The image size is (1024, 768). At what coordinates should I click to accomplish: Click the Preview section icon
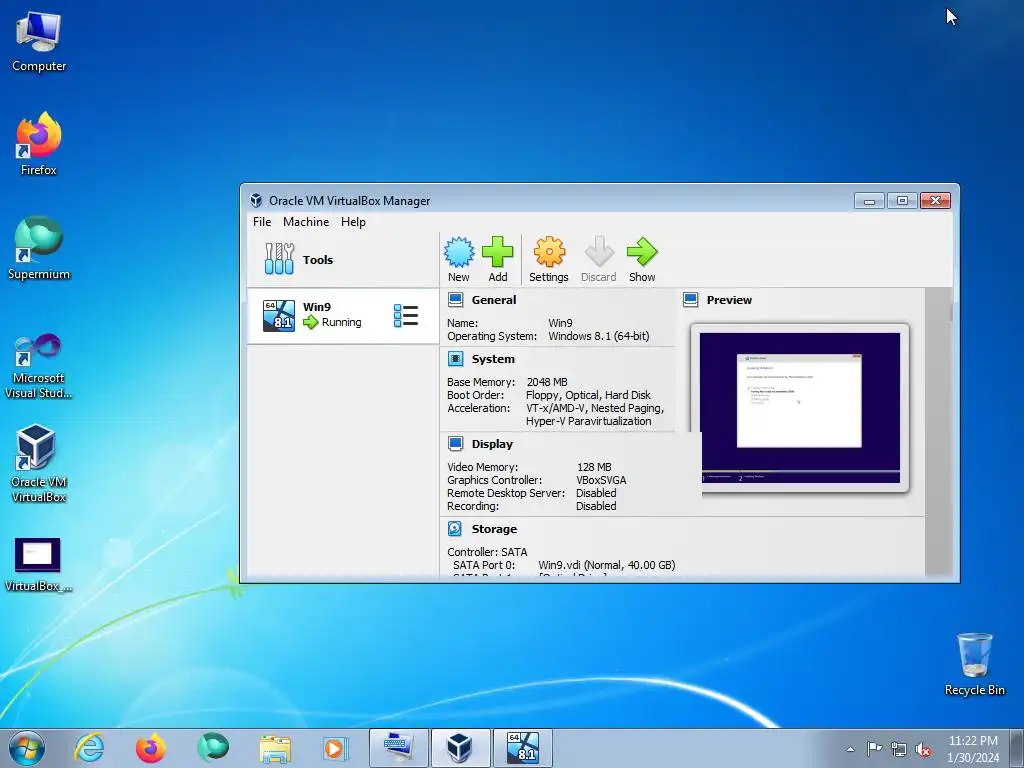(x=690, y=300)
